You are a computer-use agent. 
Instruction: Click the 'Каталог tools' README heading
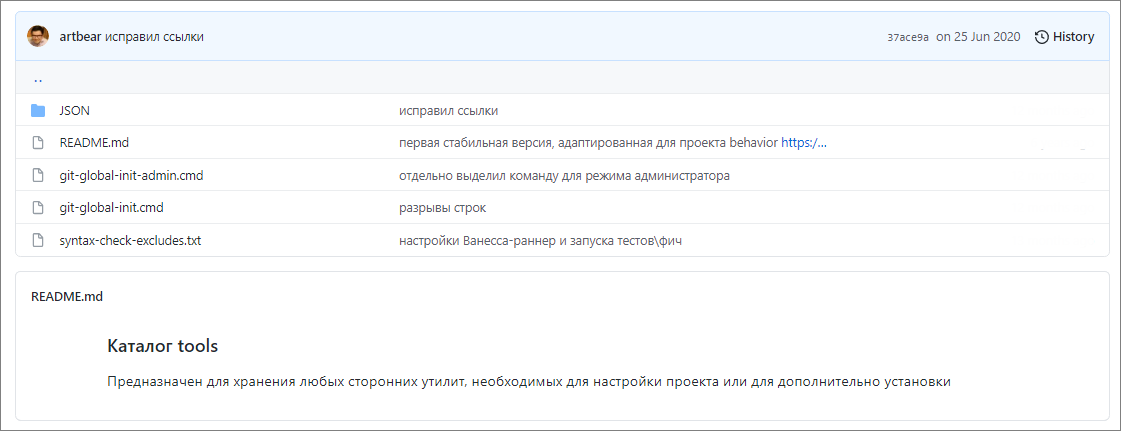[162, 346]
